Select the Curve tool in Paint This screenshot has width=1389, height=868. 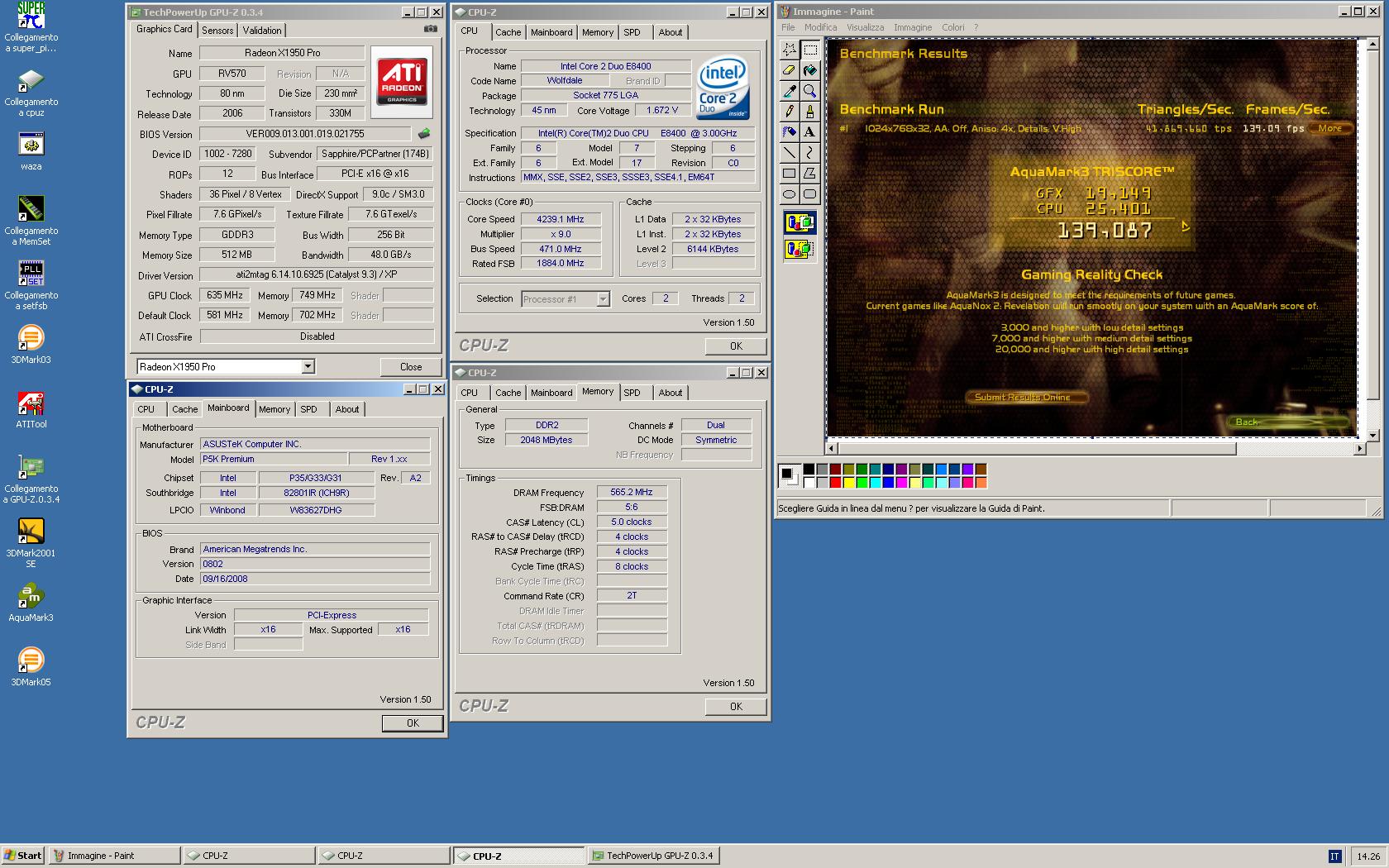(x=809, y=153)
